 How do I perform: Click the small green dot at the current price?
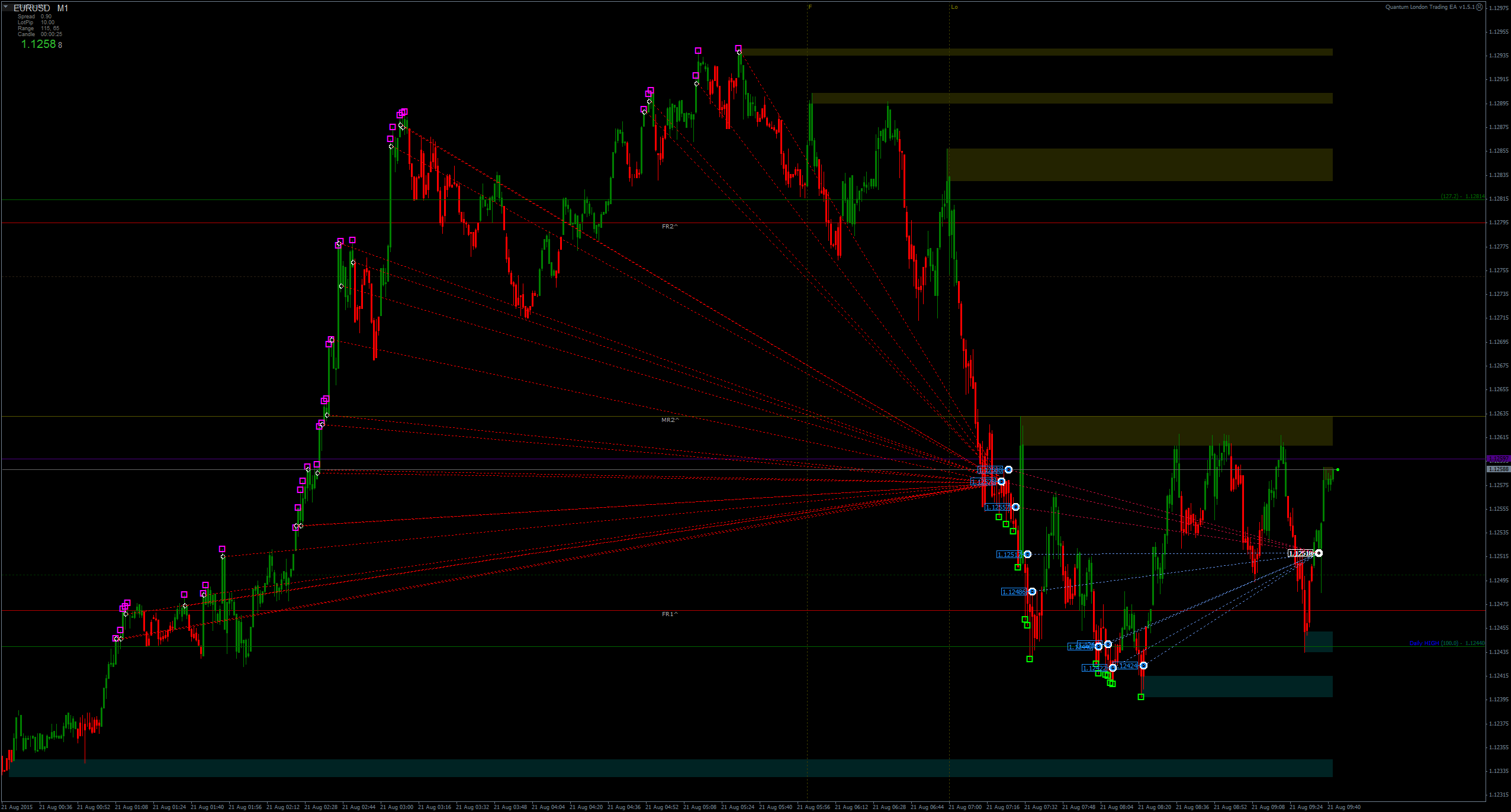click(x=1338, y=470)
